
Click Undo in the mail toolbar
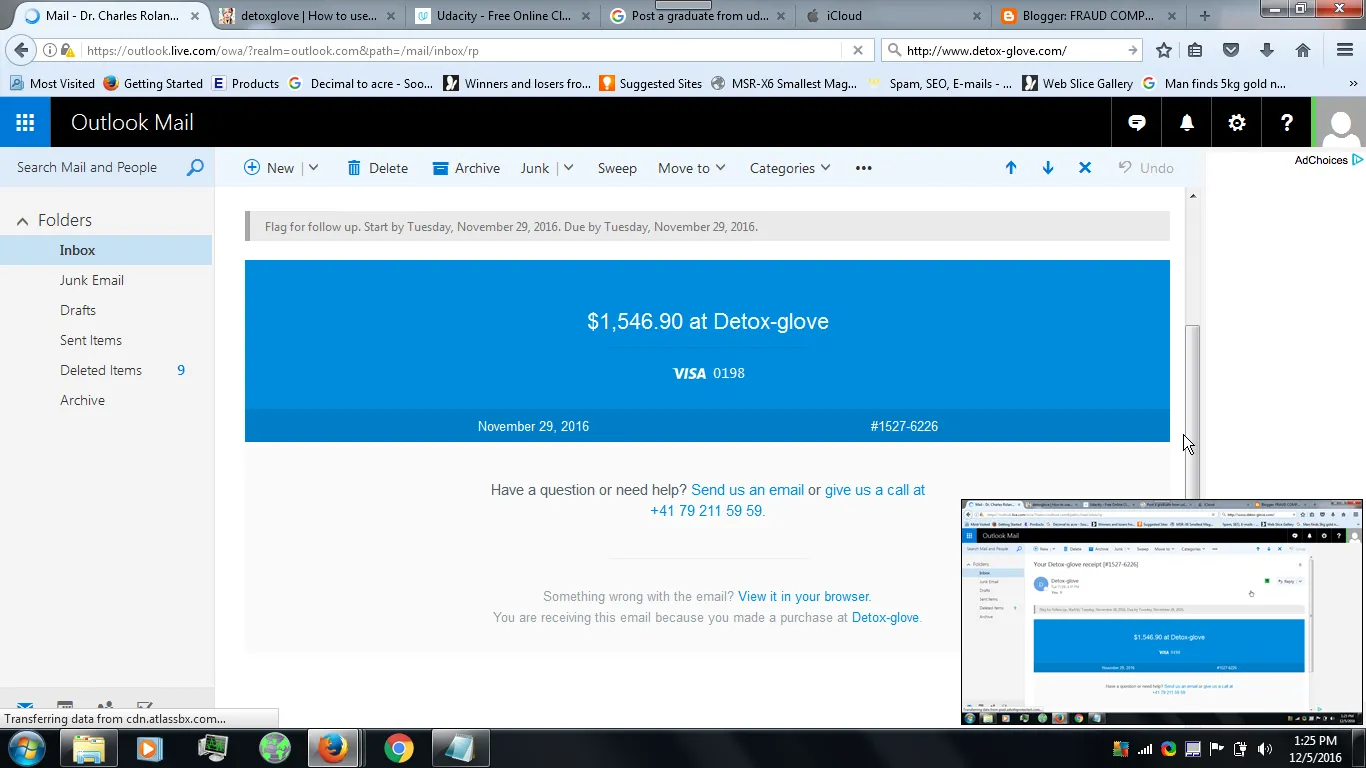(1146, 168)
